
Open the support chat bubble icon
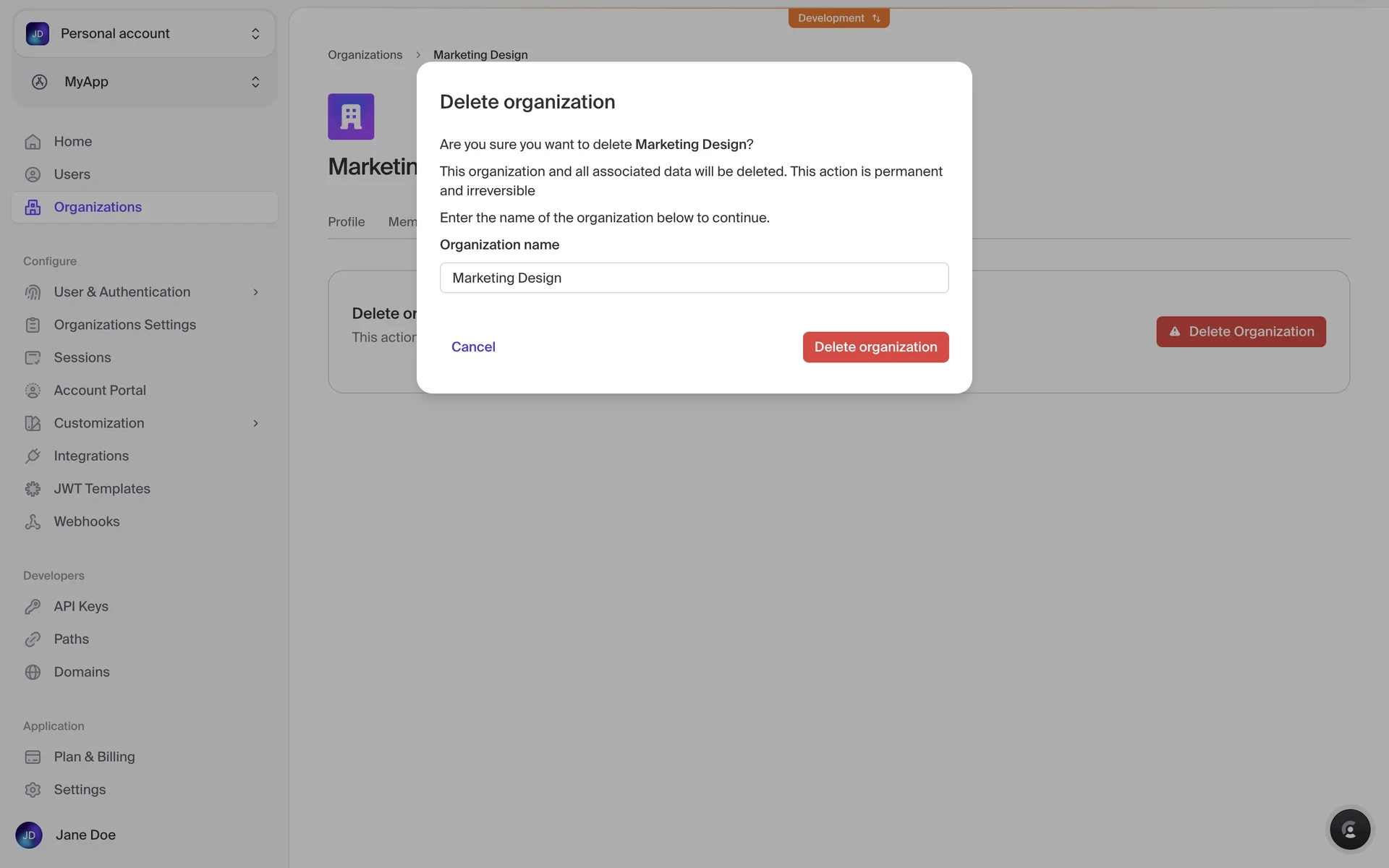tap(1349, 829)
